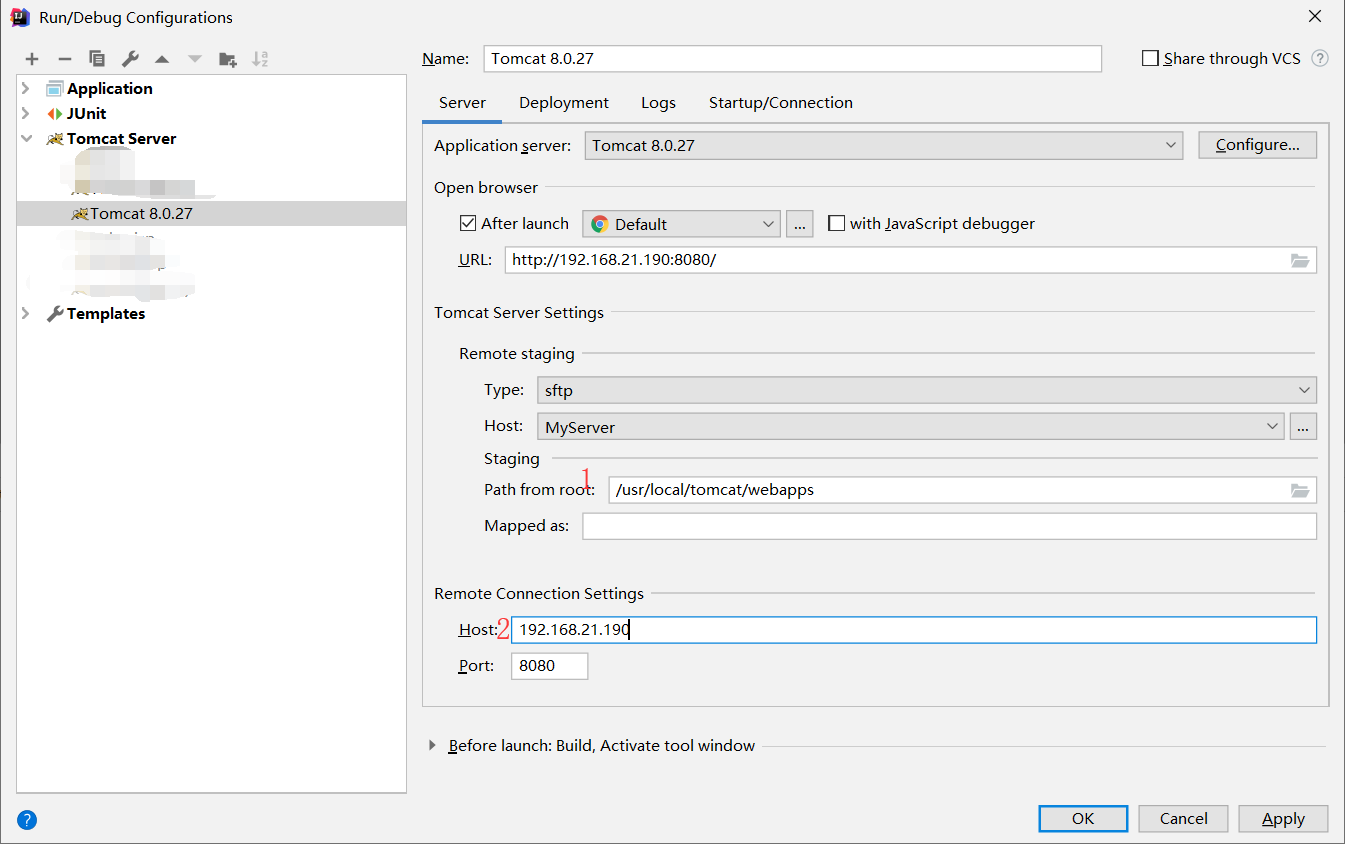
Task: Open the staging Host MyServer dropdown
Action: pyautogui.click(x=911, y=427)
